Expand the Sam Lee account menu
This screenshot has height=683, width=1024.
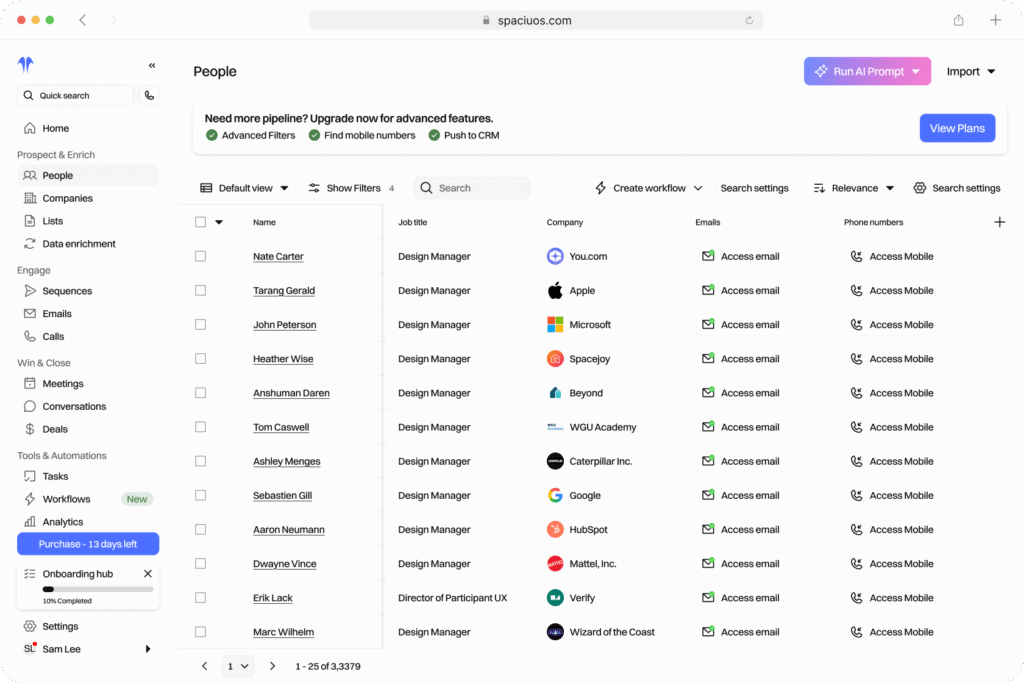148,648
